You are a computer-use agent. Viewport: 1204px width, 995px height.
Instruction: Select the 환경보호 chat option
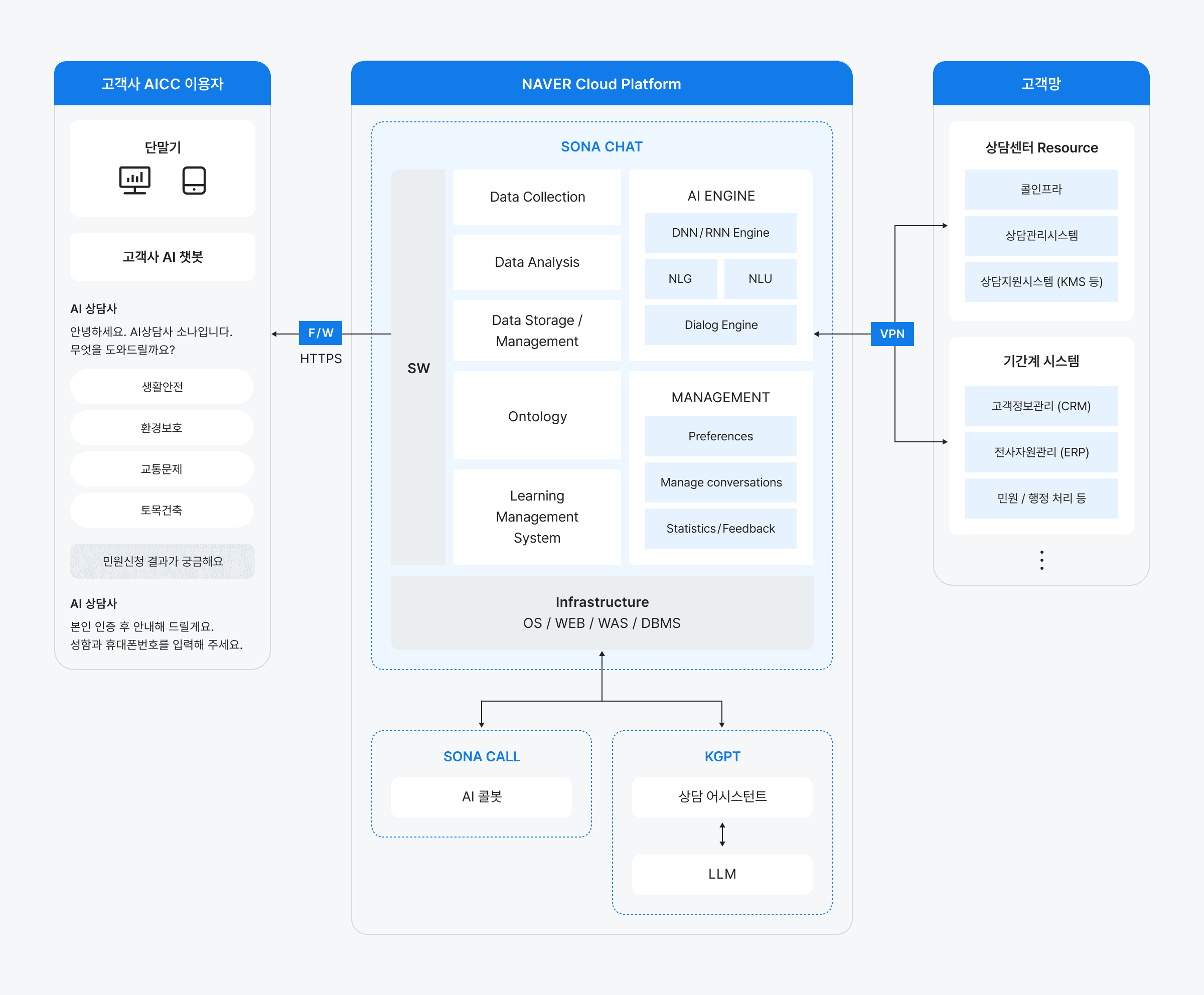162,428
